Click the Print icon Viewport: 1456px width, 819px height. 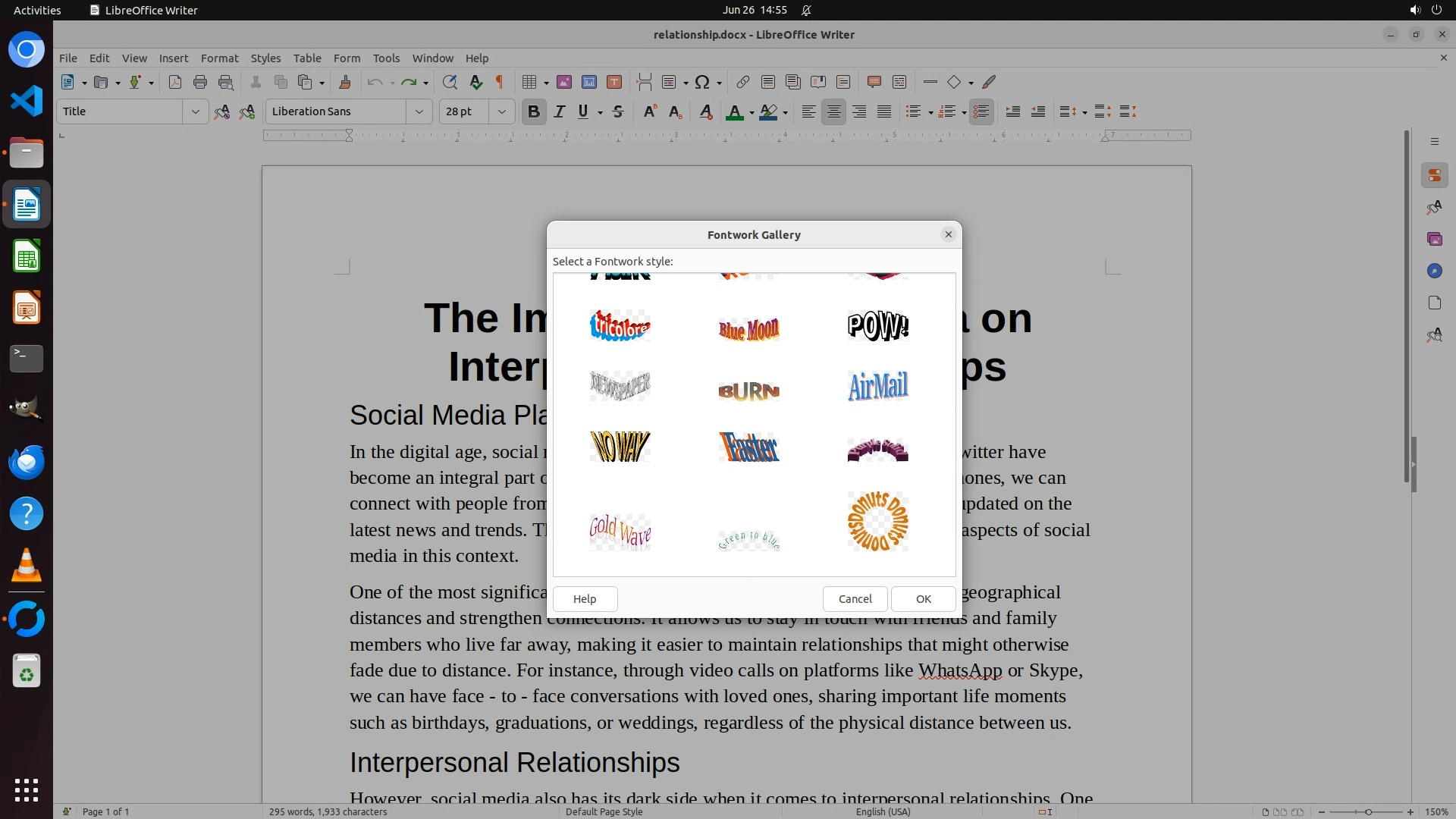(200, 82)
